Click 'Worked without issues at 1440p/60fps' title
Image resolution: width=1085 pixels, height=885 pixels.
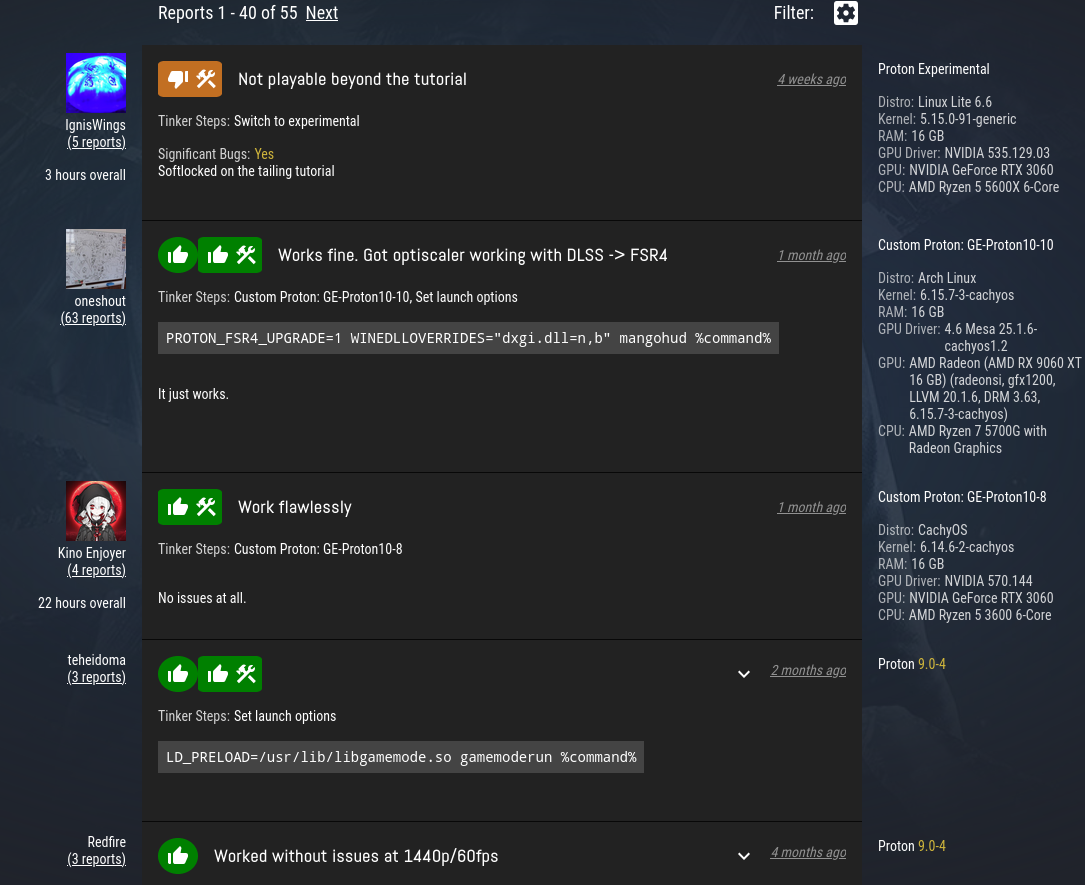coord(356,856)
